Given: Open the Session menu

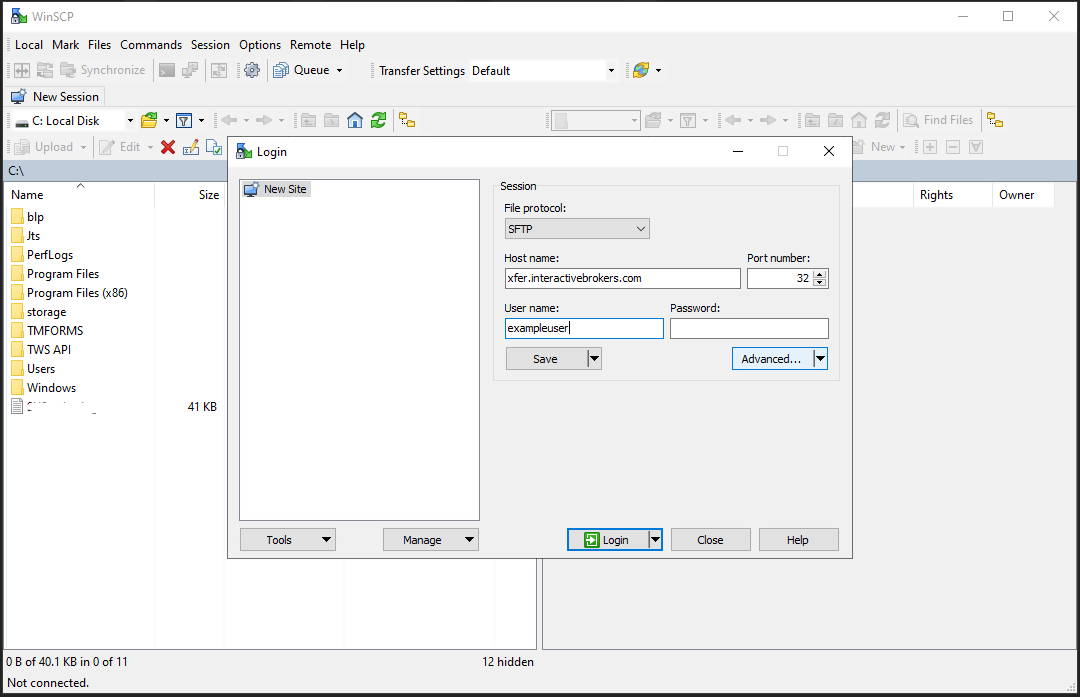Looking at the screenshot, I should 210,45.
